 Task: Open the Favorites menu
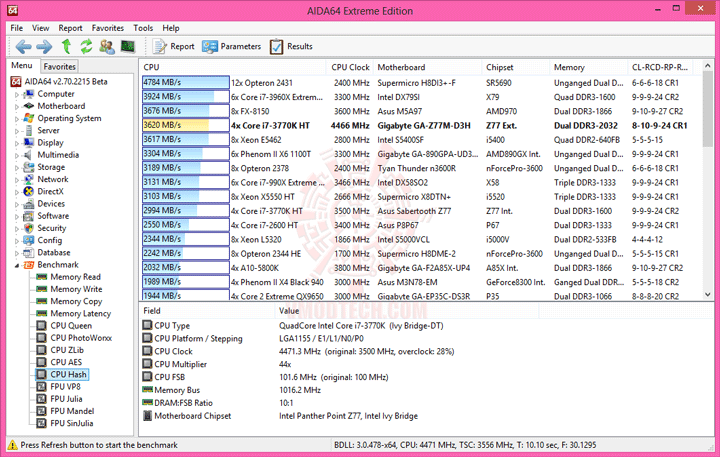point(107,28)
